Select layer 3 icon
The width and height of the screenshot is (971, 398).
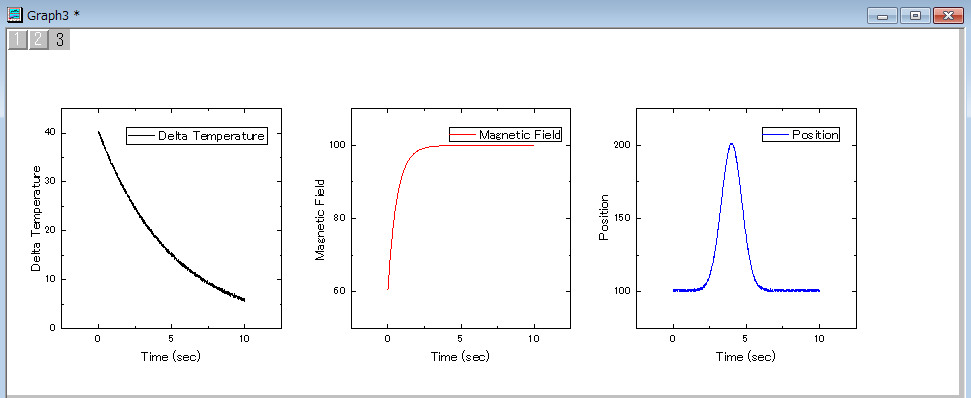click(59, 40)
